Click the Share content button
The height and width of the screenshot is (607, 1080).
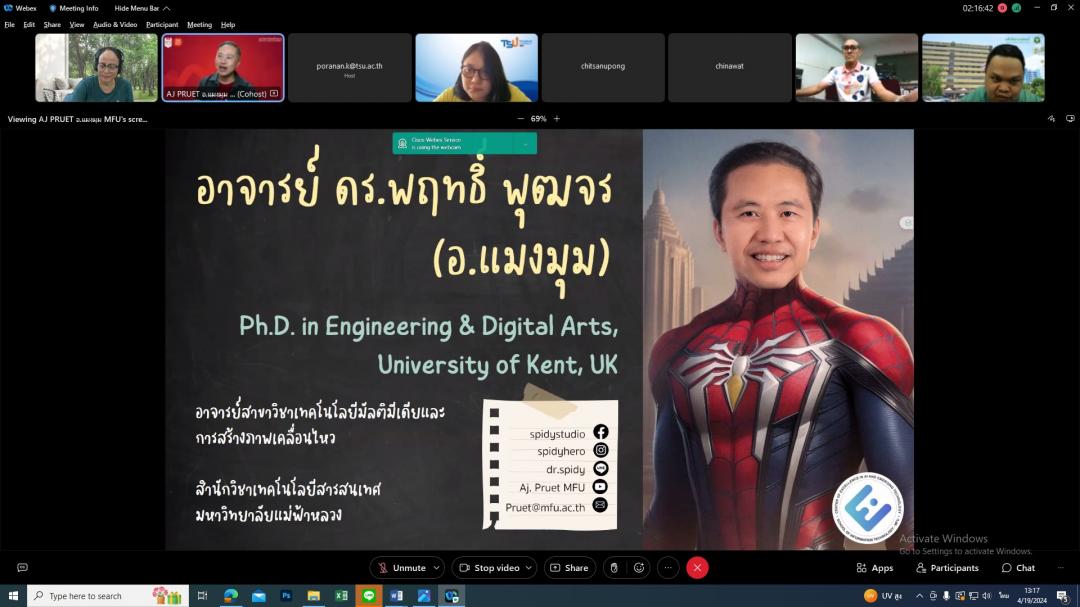pyautogui.click(x=569, y=568)
